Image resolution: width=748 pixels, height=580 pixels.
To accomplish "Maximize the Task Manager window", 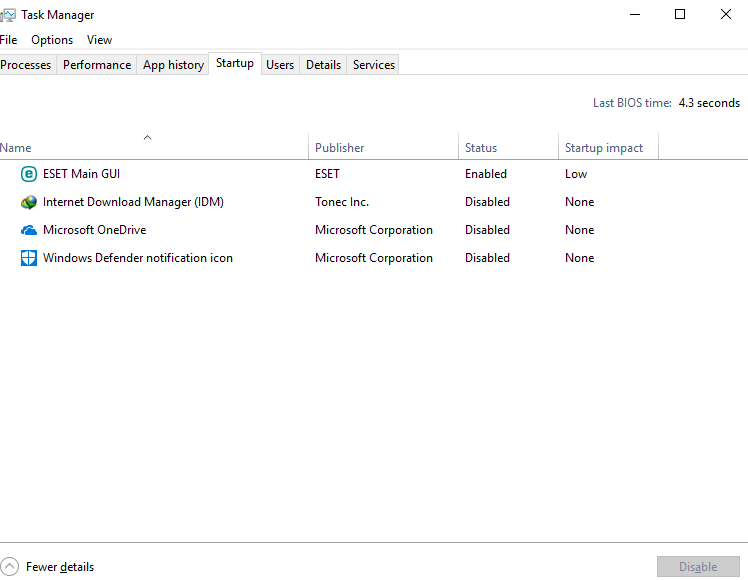I will click(x=680, y=14).
